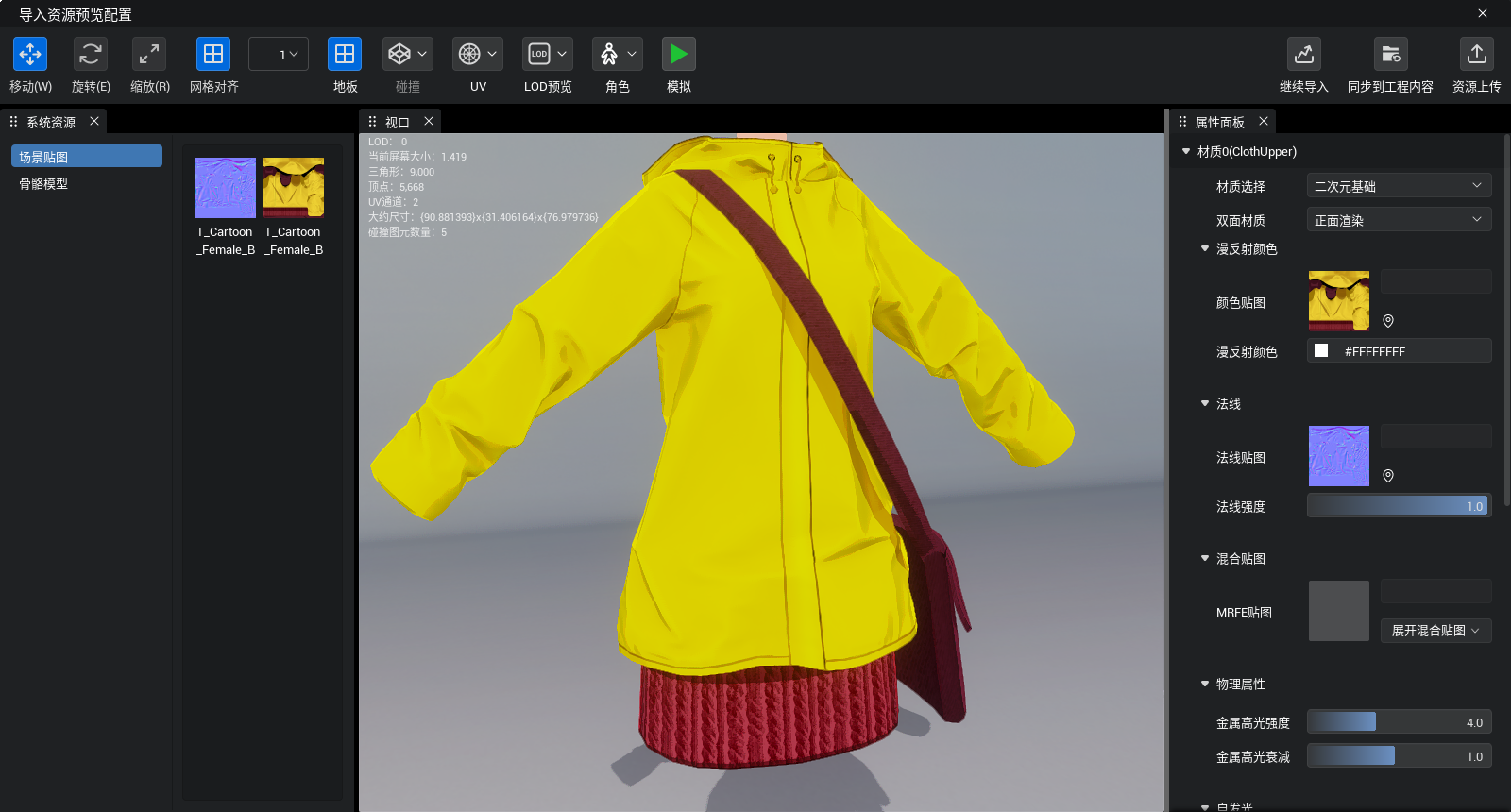Screen dimensions: 1511x812
Task: Close the 视口 tab
Action: coord(429,121)
